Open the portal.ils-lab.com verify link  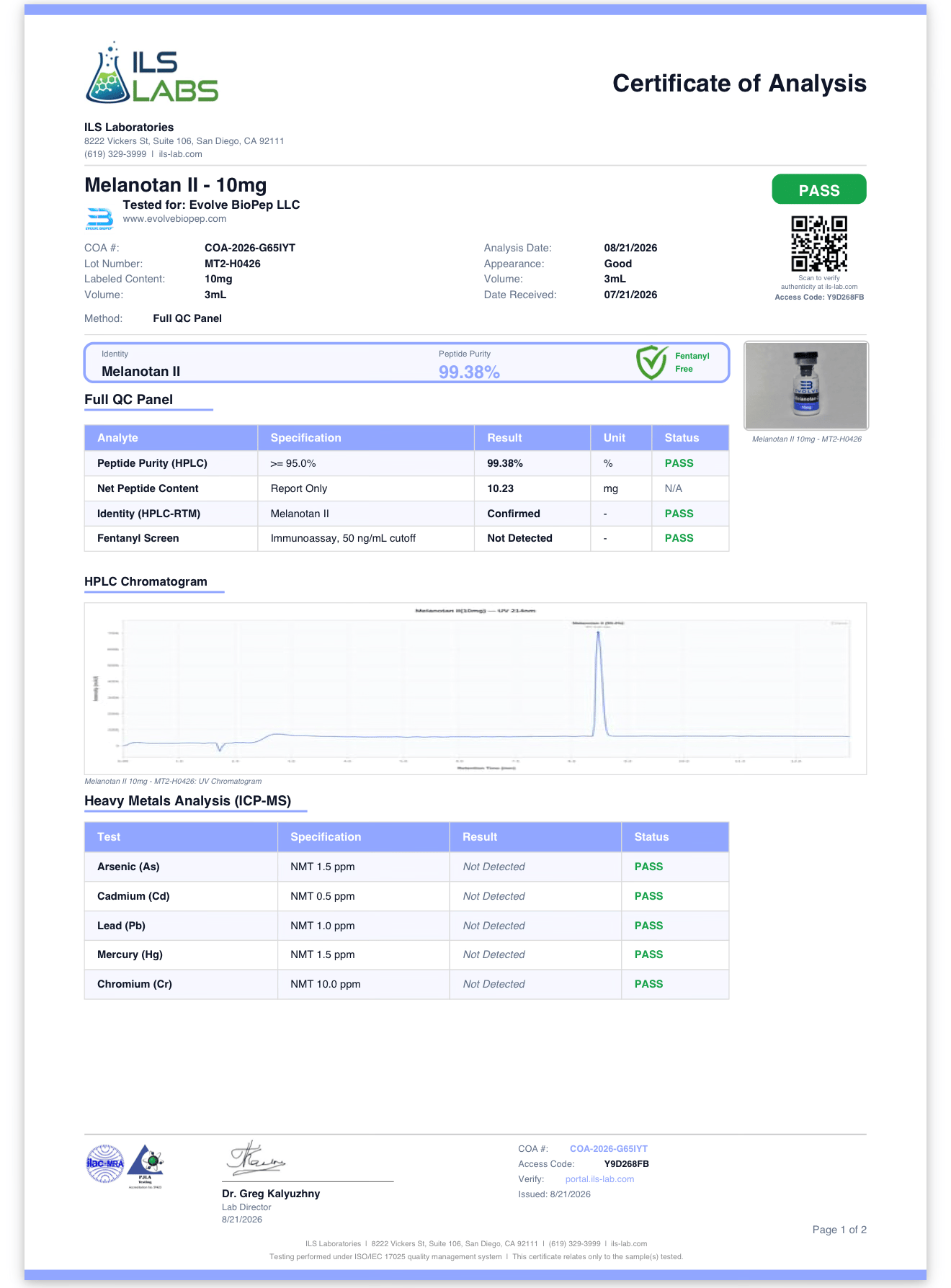pos(599,1179)
